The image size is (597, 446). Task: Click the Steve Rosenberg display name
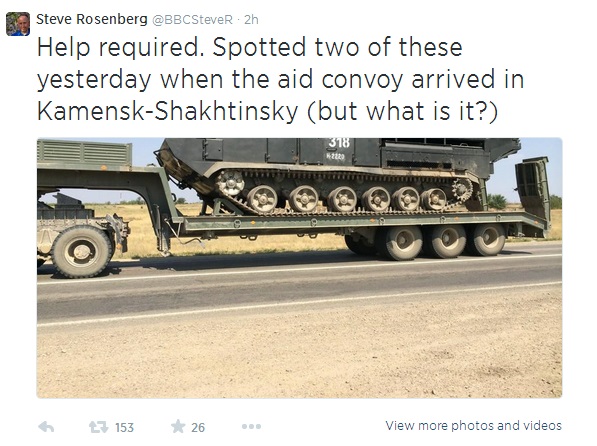pyautogui.click(x=92, y=19)
